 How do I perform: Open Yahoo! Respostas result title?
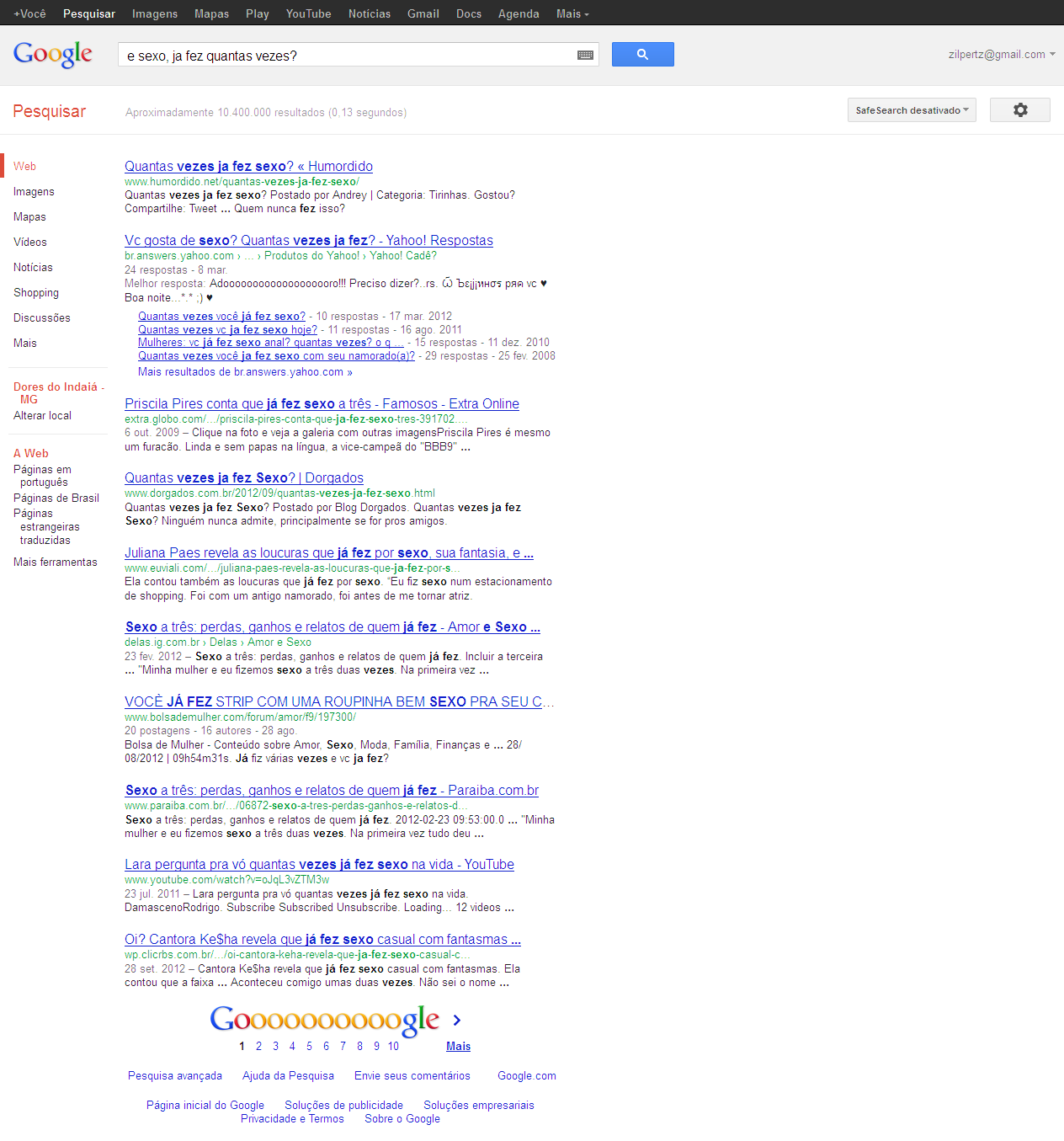coord(309,240)
